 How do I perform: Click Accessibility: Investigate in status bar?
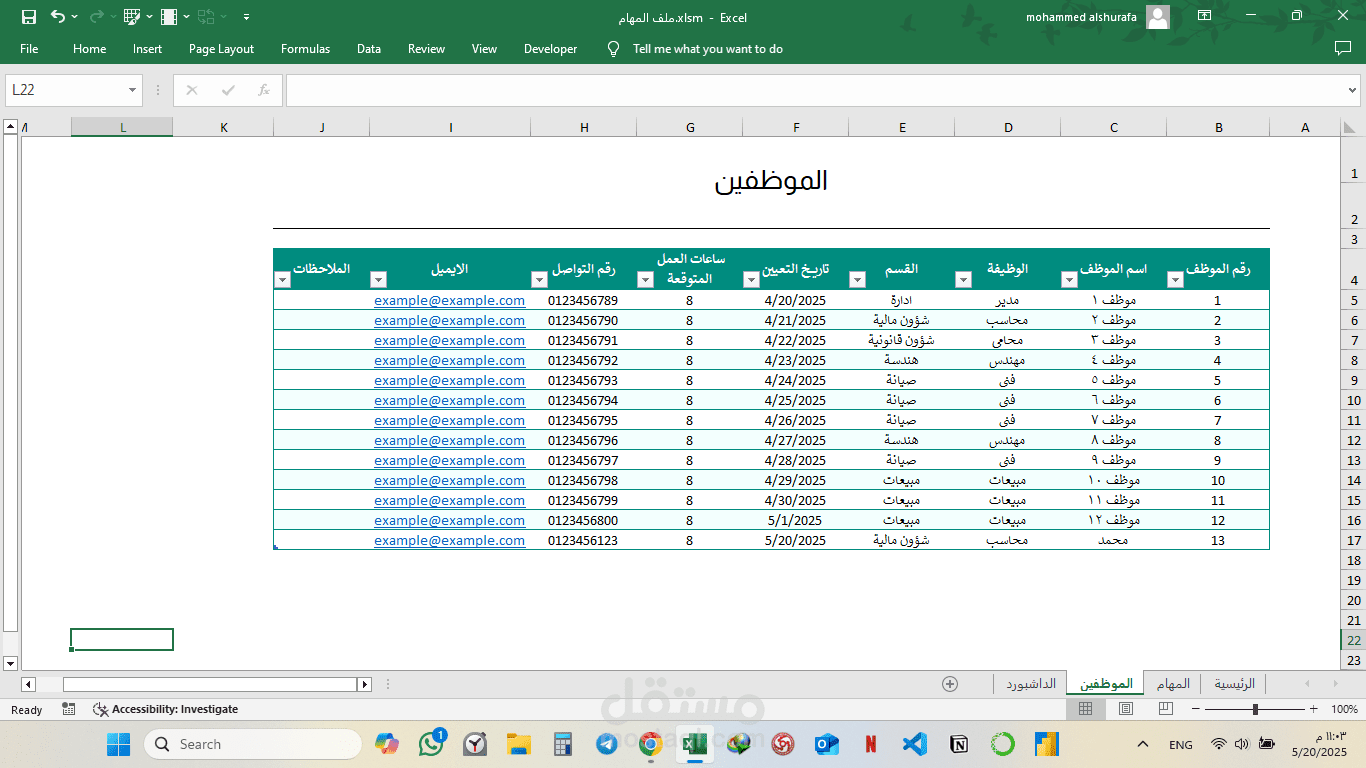pos(165,709)
